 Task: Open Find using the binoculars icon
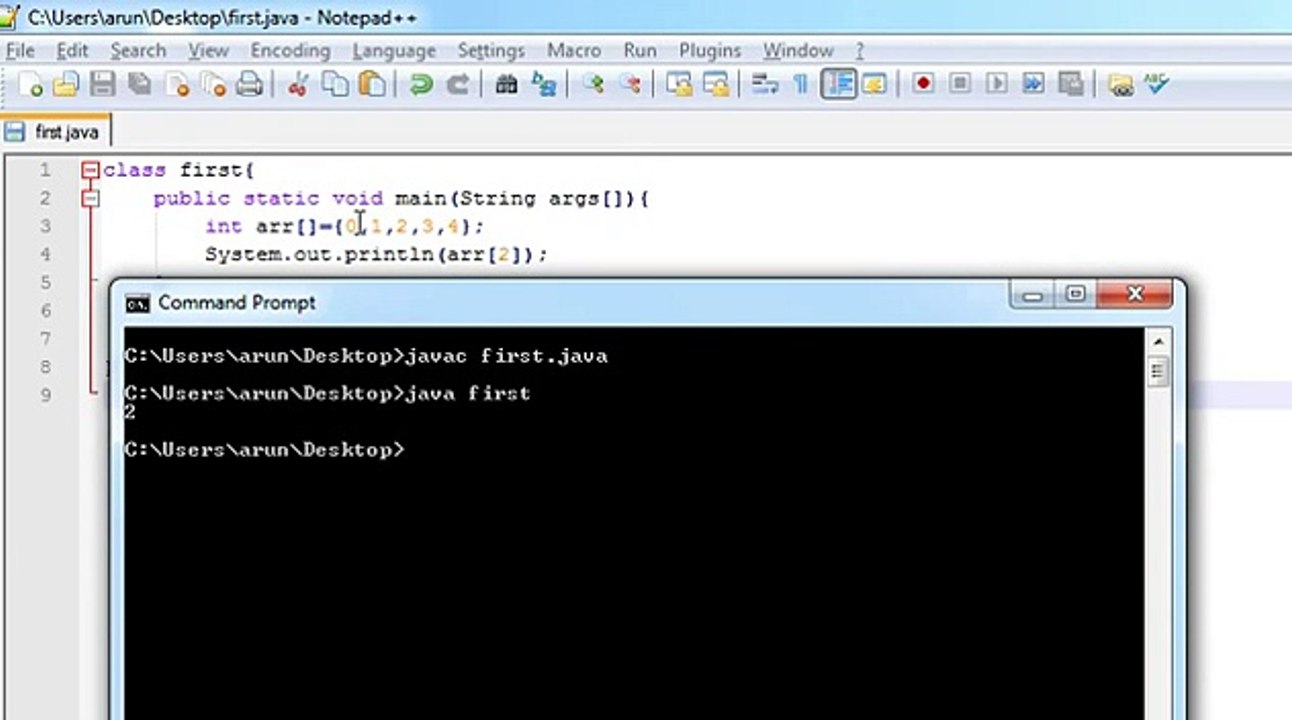506,85
